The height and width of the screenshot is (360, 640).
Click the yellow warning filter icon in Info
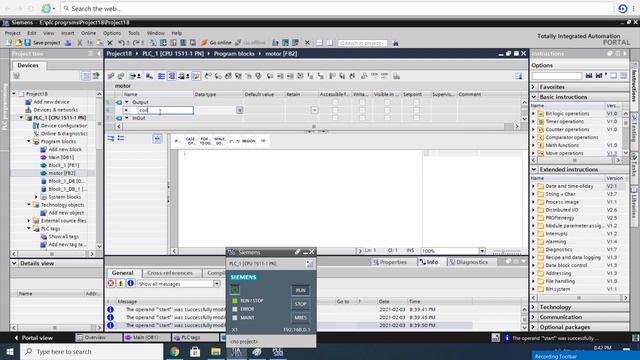(x=120, y=283)
